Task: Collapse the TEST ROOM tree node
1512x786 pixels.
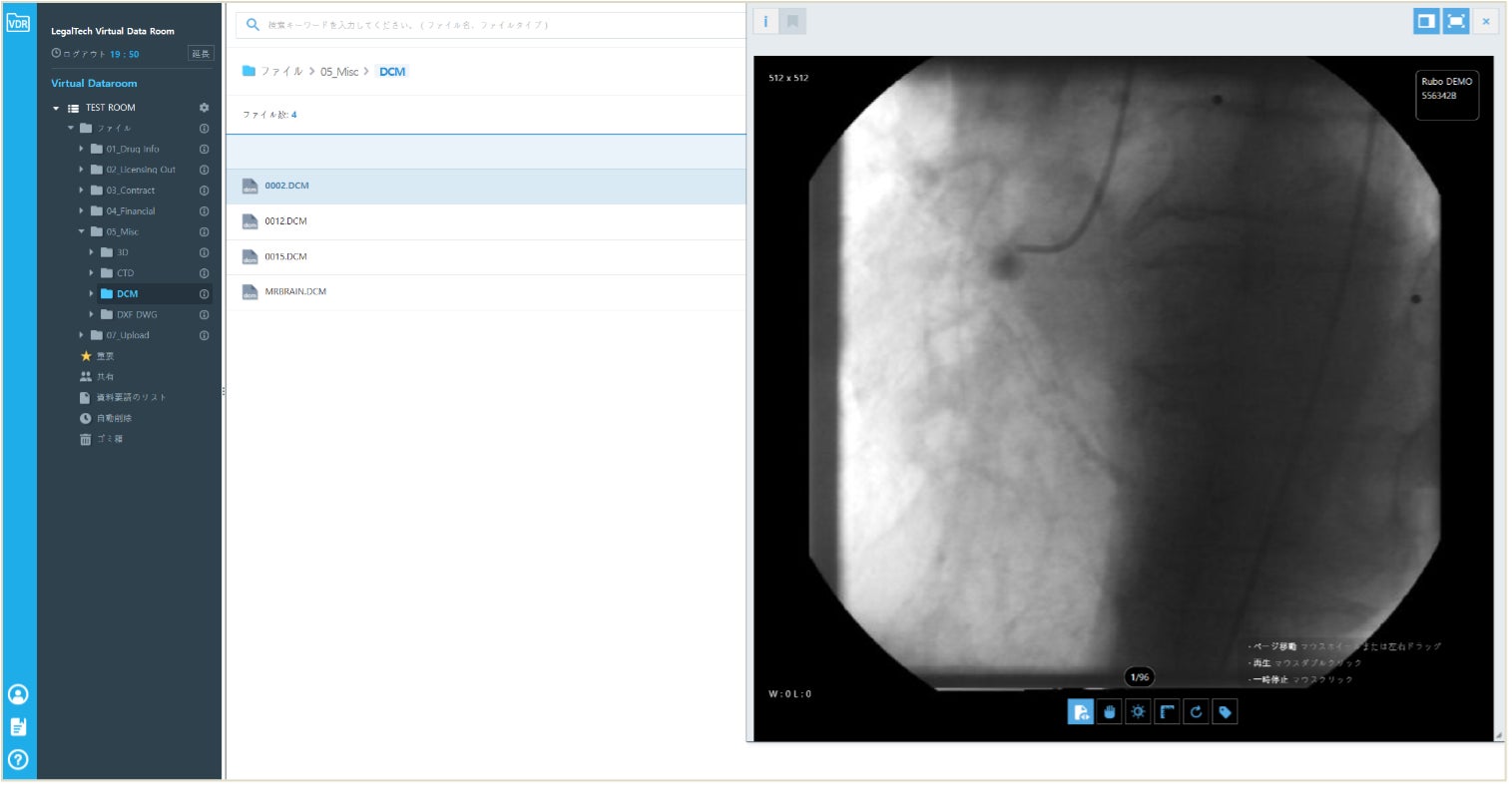Action: click(x=56, y=108)
